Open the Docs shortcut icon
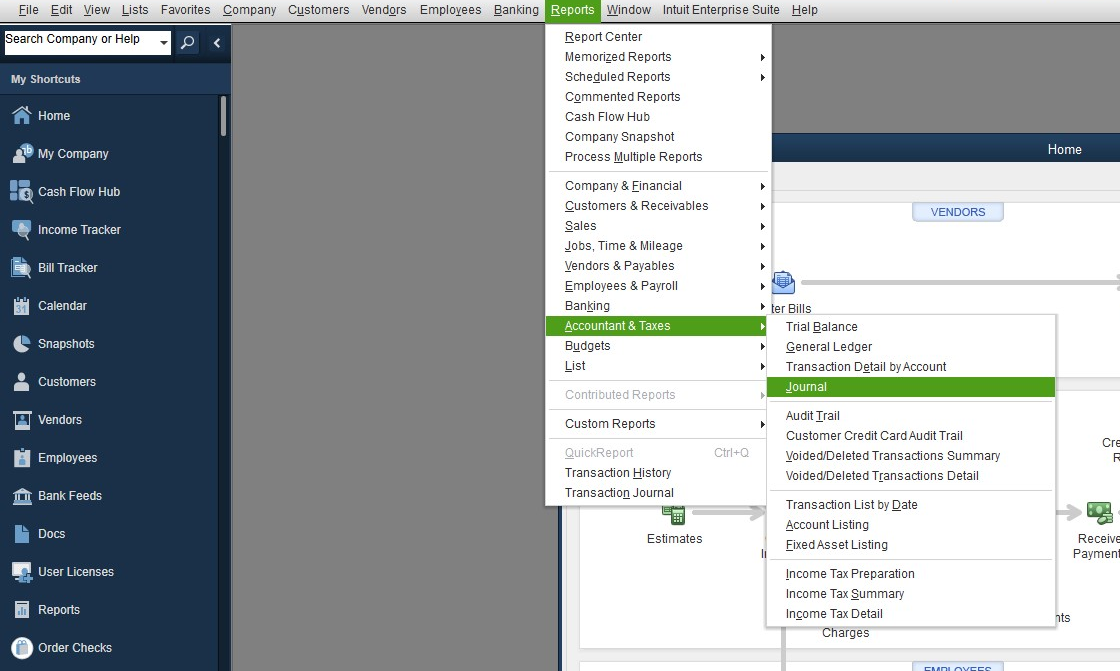1120x671 pixels. coord(22,533)
